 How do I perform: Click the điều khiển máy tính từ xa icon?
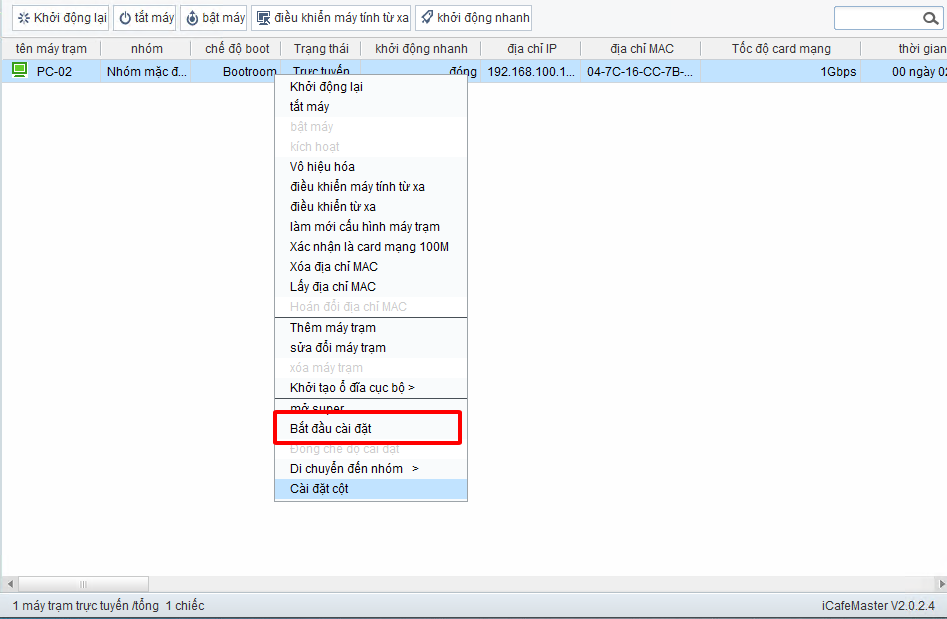point(264,18)
